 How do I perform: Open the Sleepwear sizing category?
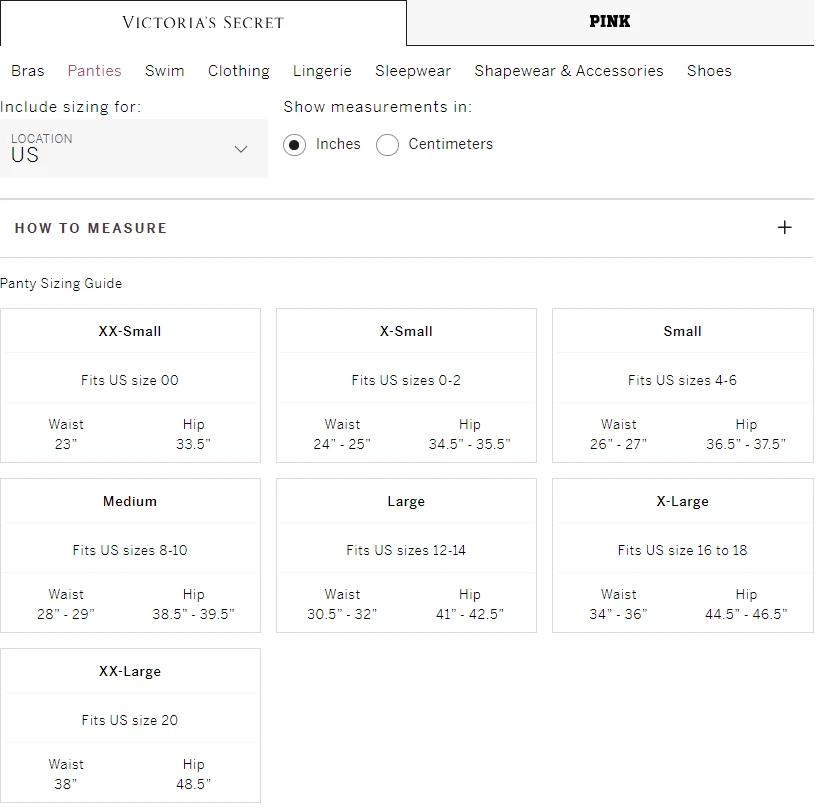coord(413,71)
